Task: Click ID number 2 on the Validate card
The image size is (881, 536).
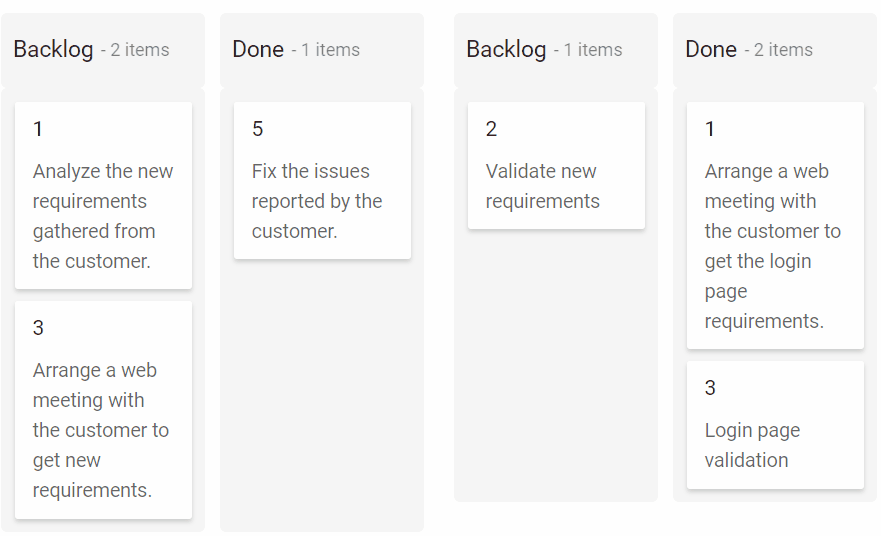Action: point(491,129)
